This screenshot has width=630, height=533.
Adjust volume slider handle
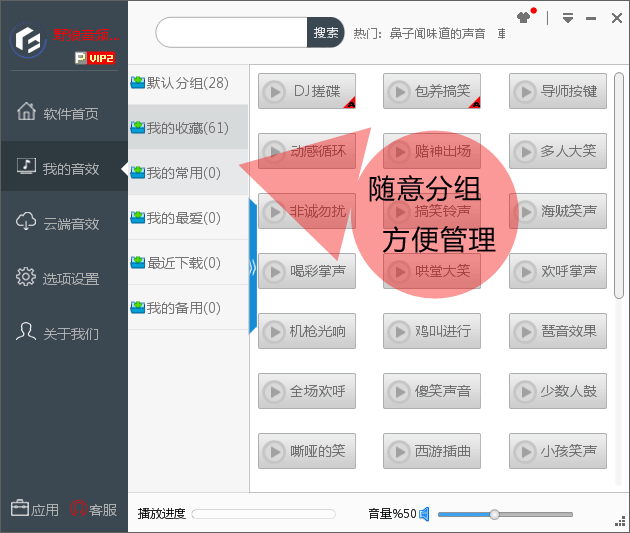(x=495, y=514)
